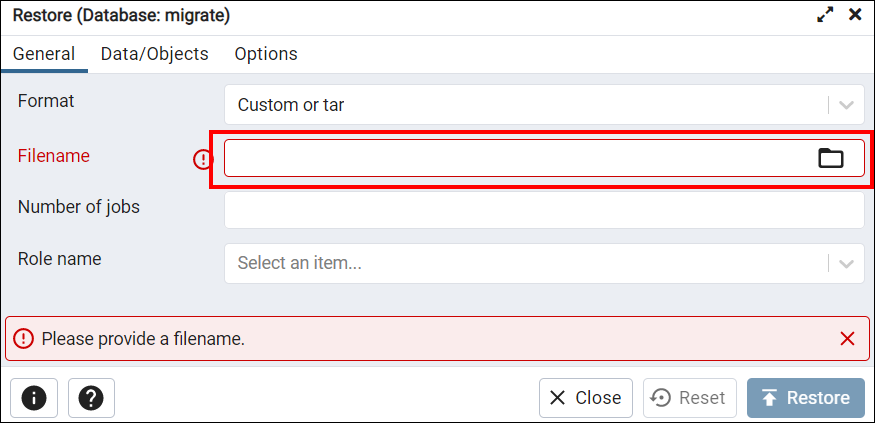The height and width of the screenshot is (423, 875).
Task: Click the Reset button
Action: coord(690,398)
